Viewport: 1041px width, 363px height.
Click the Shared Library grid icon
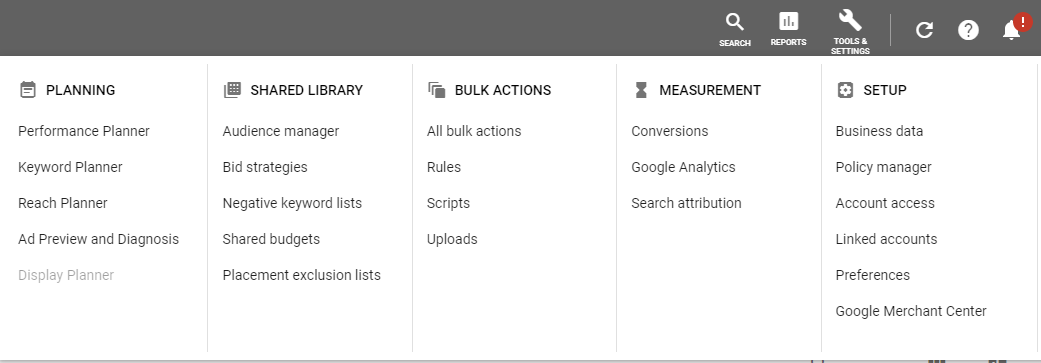point(232,90)
